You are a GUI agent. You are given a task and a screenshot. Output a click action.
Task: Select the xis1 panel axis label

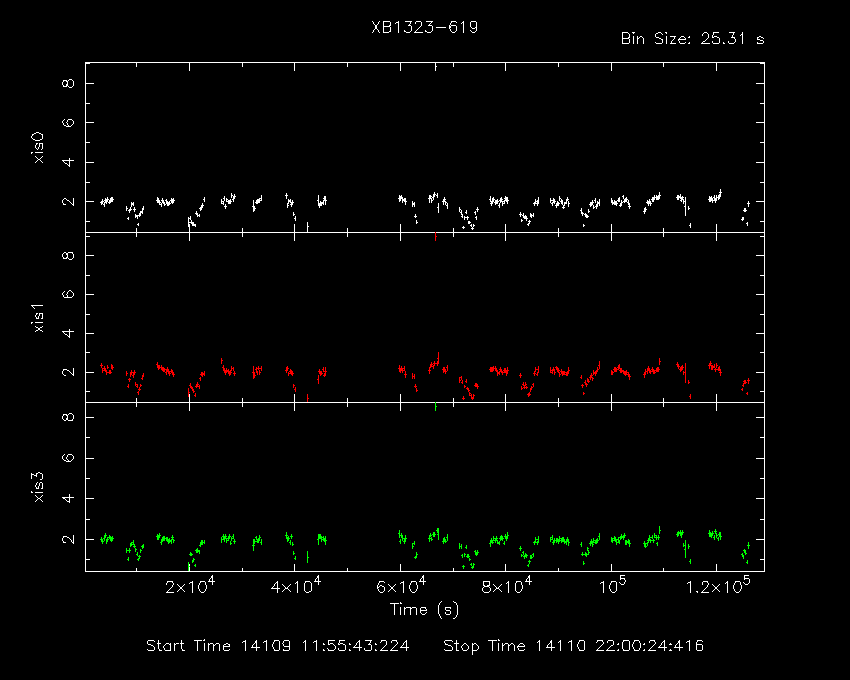38,318
